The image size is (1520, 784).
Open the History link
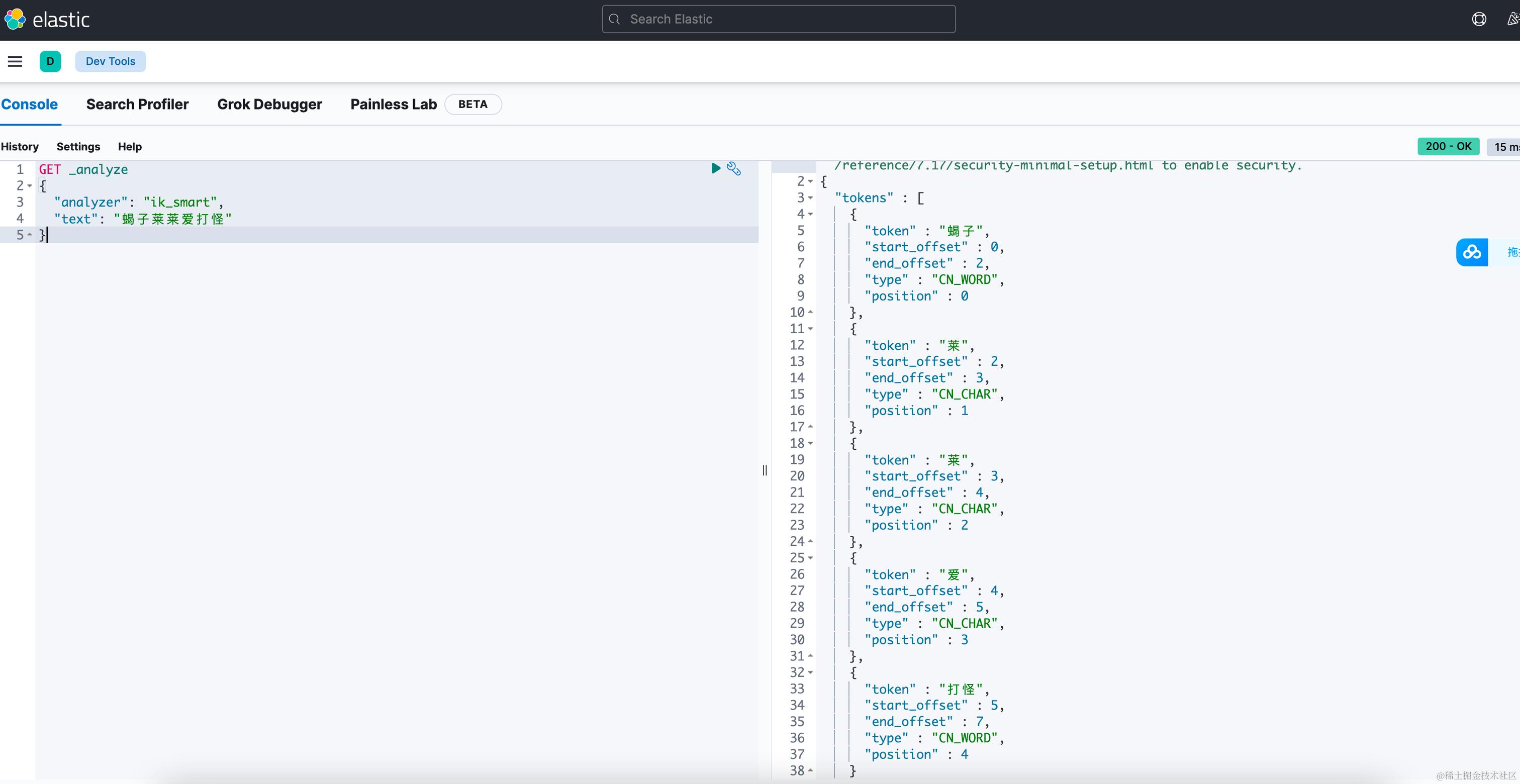pyautogui.click(x=20, y=146)
